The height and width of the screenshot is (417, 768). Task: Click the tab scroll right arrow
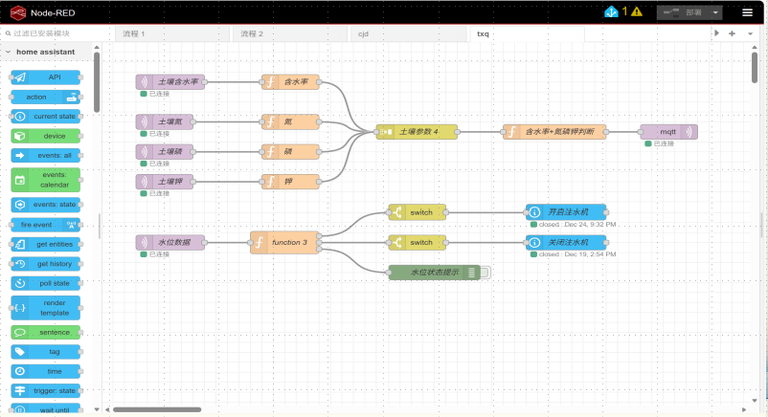(717, 33)
